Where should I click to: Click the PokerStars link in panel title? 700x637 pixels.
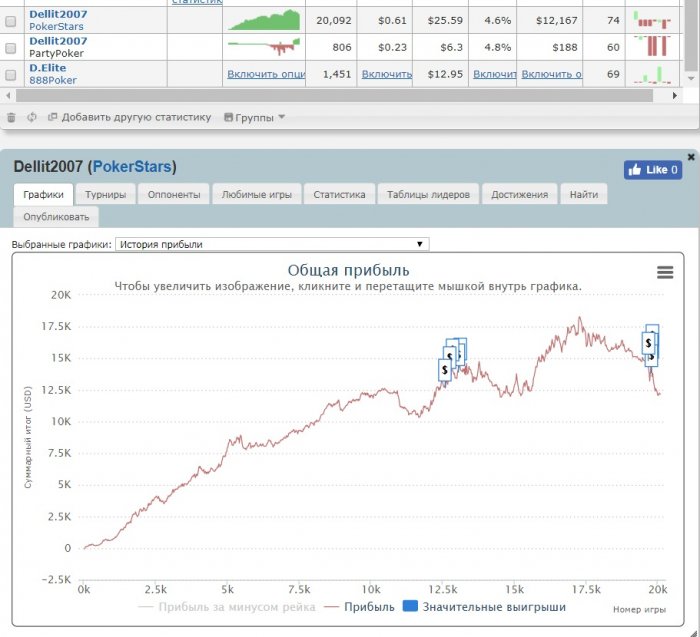[x=132, y=167]
